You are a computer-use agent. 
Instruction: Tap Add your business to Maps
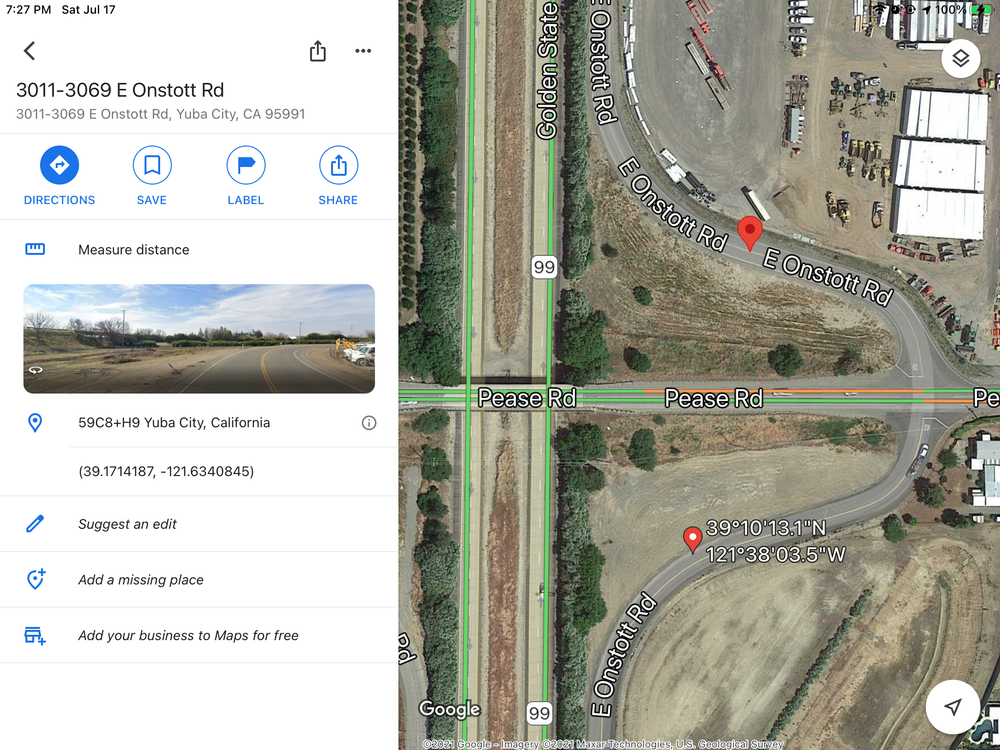[x=199, y=635]
